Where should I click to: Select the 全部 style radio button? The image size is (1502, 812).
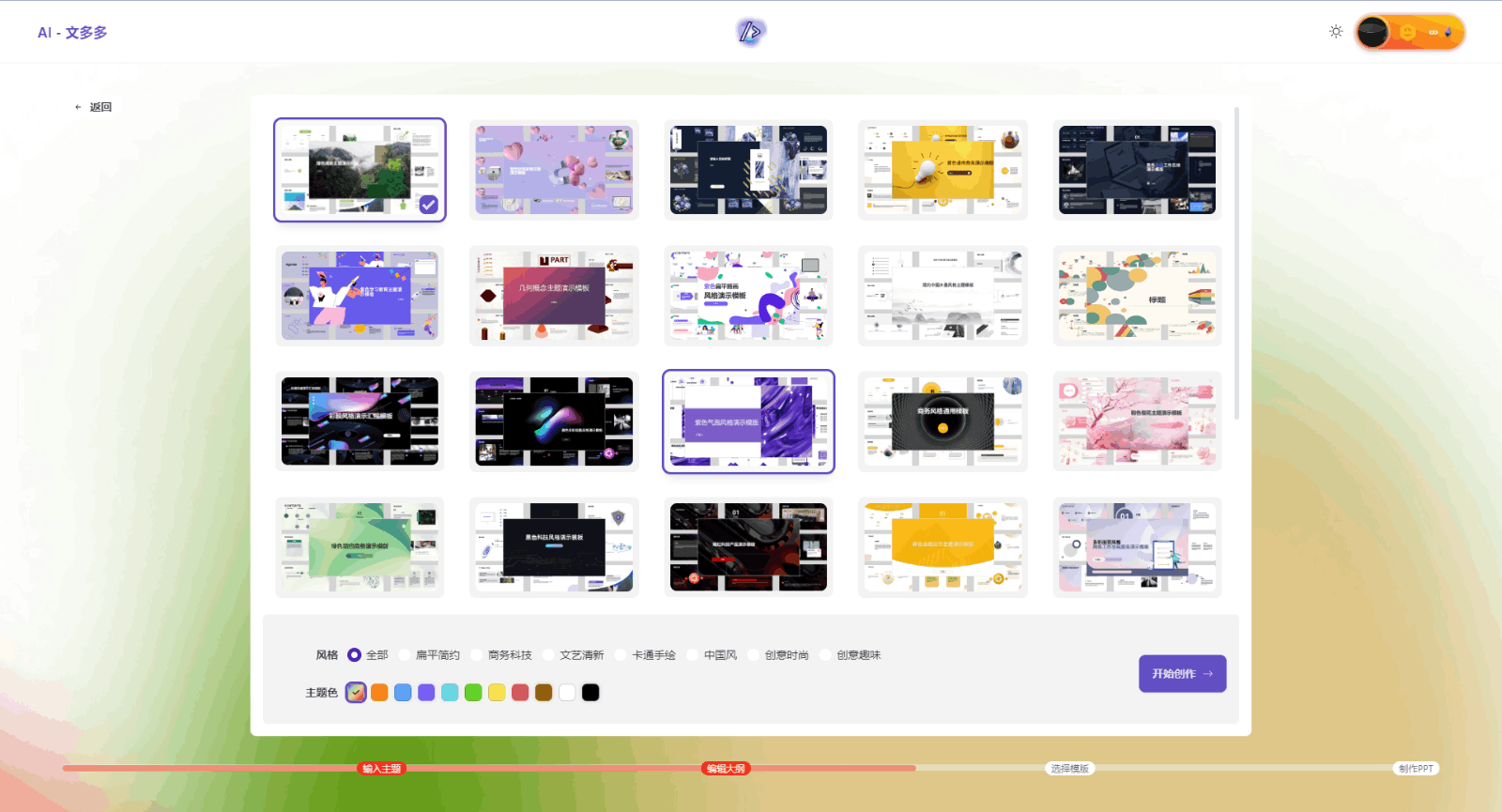click(355, 655)
